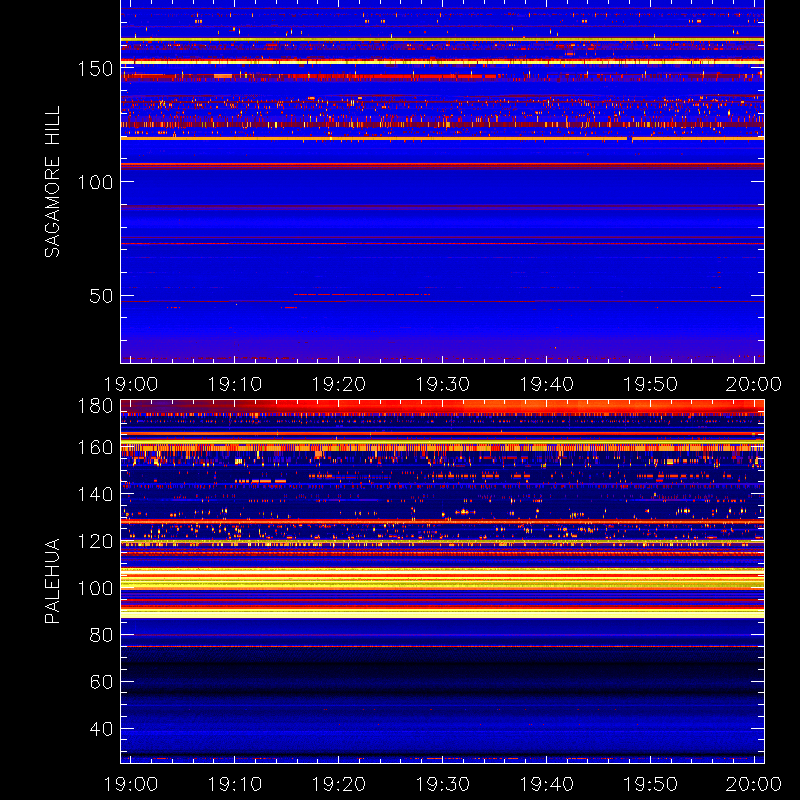Viewport: 800px width, 800px height.
Task: Click the 80 tick label on Palehua axis
Action: click(x=101, y=635)
